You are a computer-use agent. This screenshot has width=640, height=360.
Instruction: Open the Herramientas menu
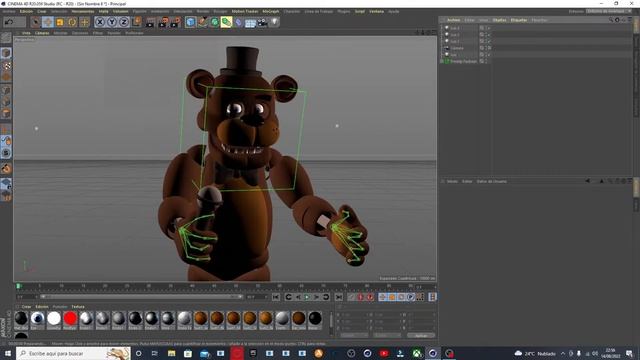[x=83, y=11]
